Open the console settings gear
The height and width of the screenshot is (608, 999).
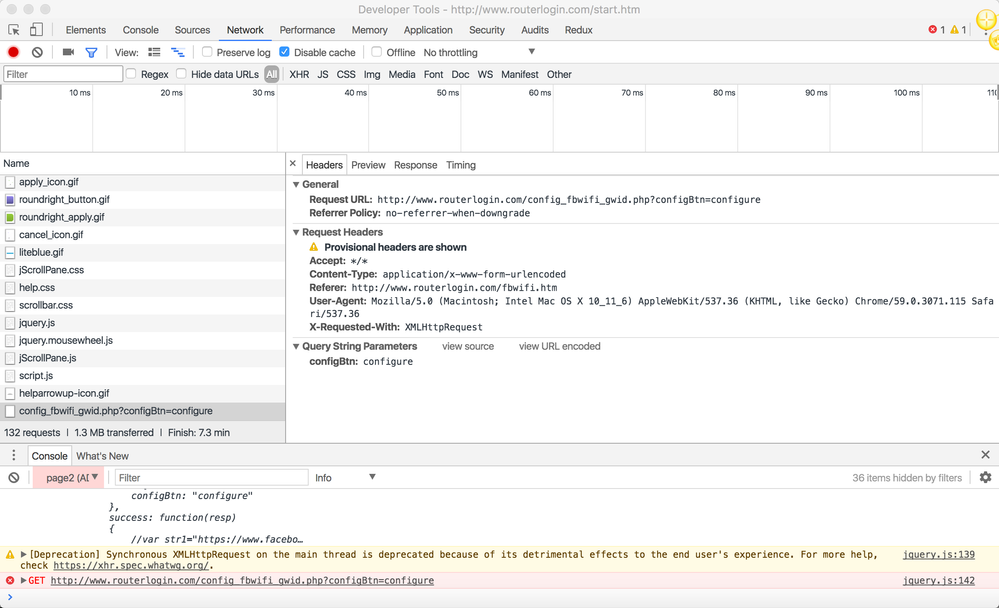click(x=985, y=478)
